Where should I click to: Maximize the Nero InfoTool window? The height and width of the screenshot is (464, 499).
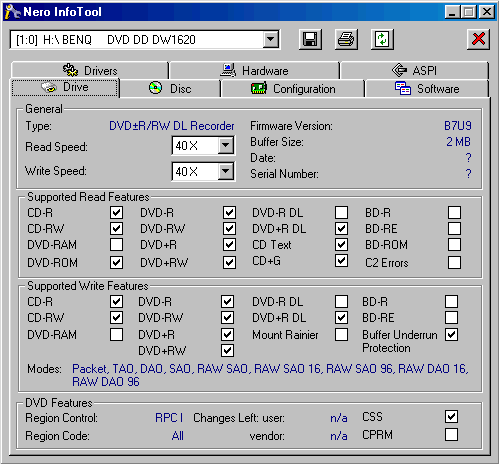pos(469,12)
